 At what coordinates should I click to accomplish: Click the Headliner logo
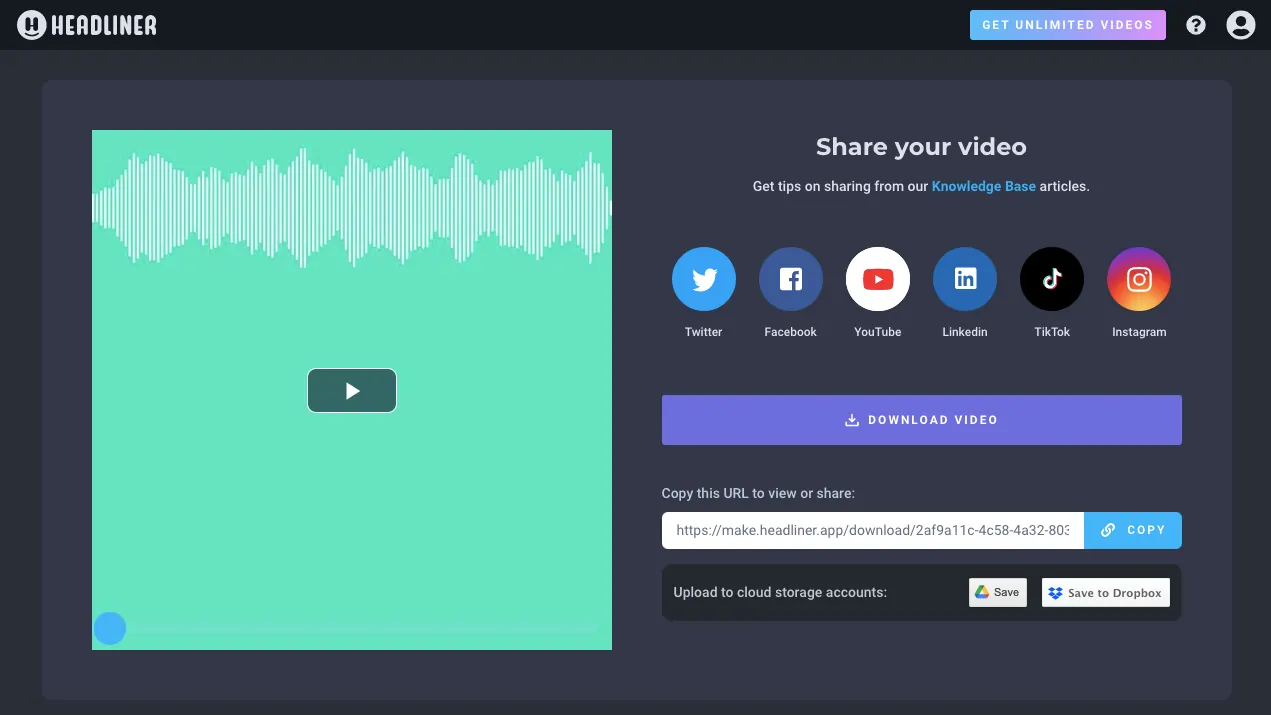[87, 25]
